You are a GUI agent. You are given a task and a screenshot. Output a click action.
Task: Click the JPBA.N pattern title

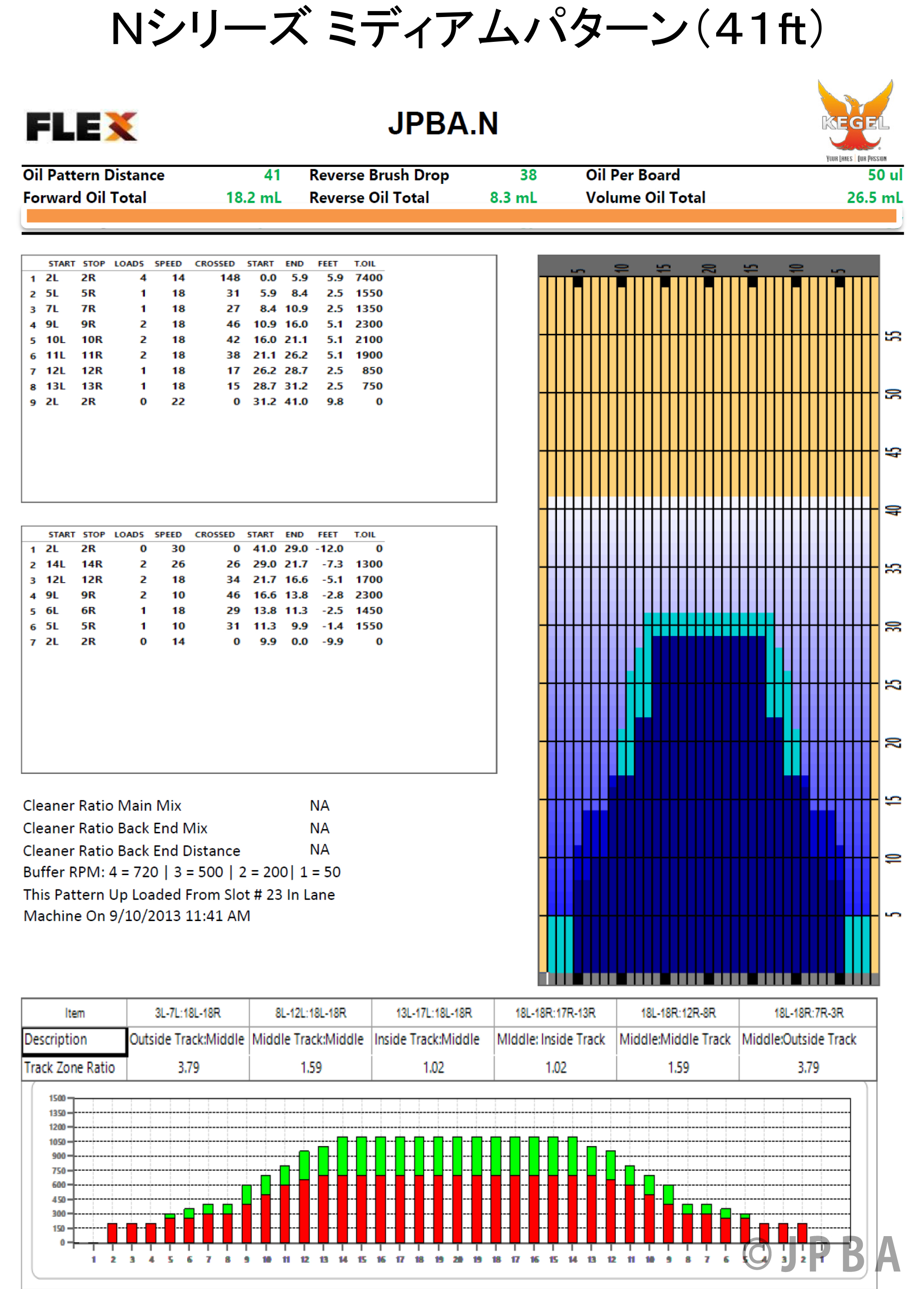click(x=442, y=123)
